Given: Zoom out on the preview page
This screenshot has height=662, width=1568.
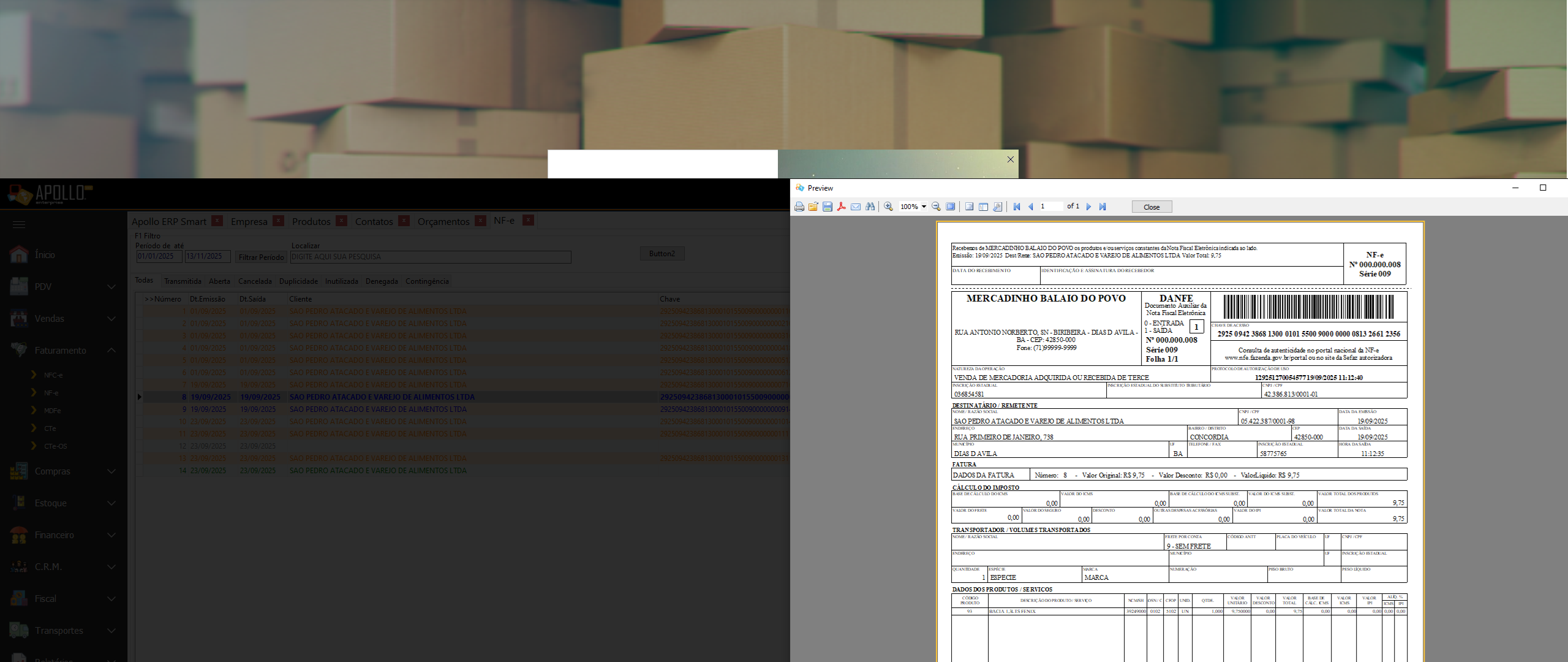Looking at the screenshot, I should tap(937, 207).
